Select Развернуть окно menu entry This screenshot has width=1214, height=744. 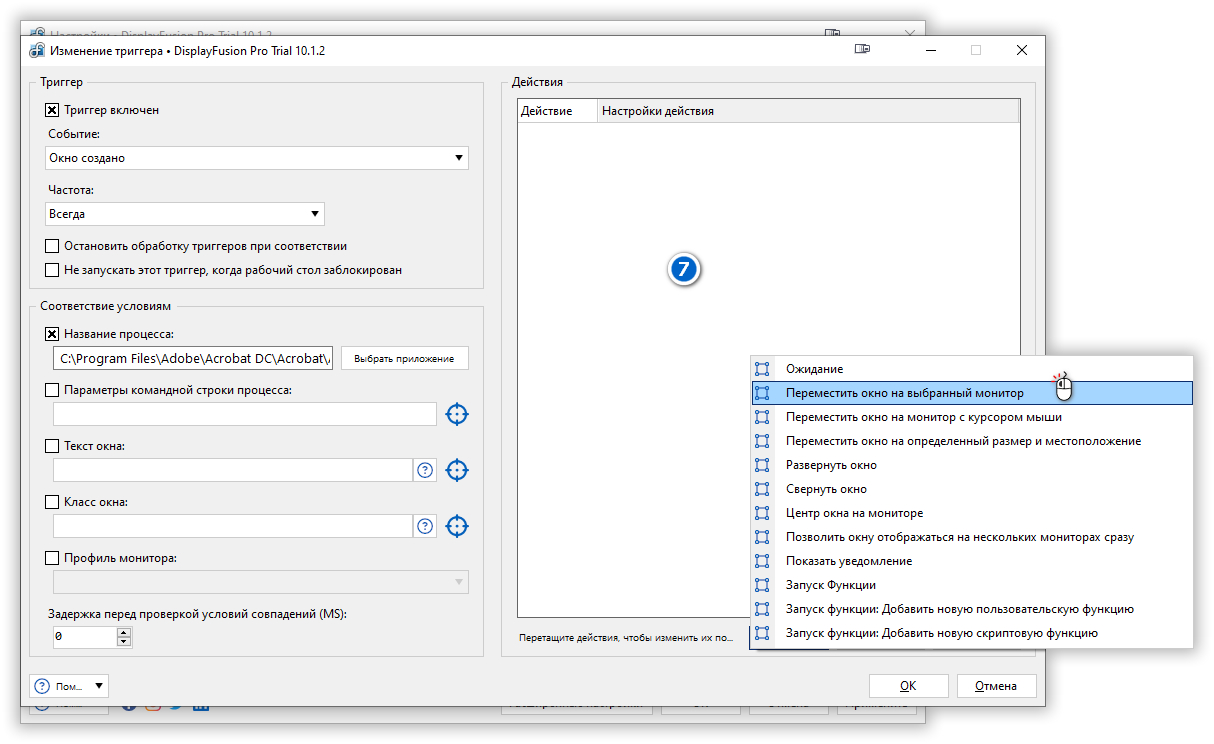pyautogui.click(x=971, y=465)
